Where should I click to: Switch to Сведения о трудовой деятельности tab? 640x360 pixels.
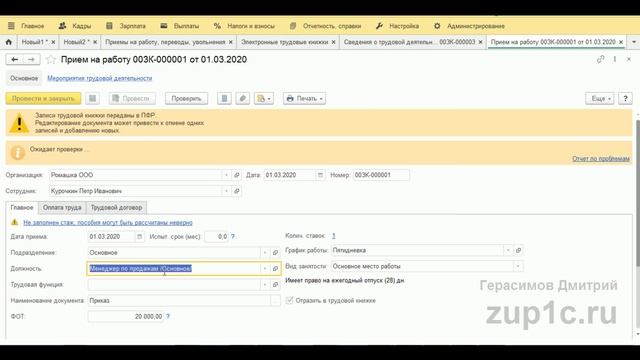point(409,42)
